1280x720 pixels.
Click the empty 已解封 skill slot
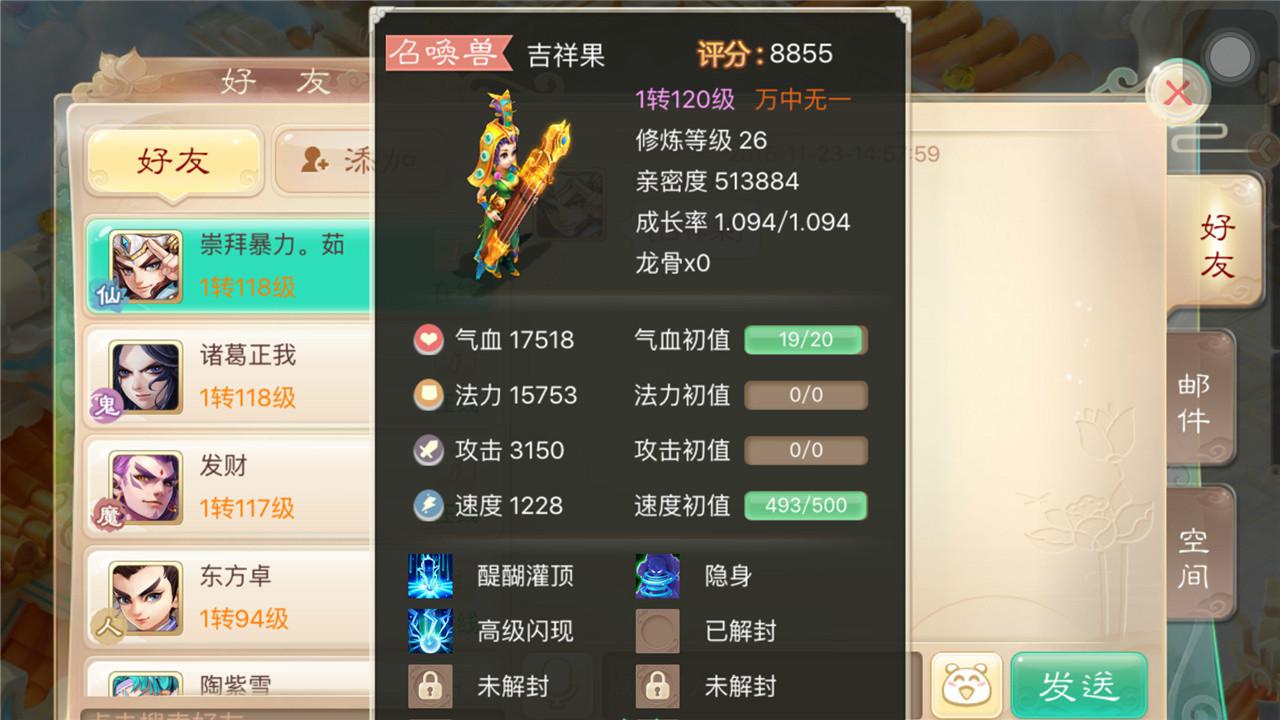point(657,631)
